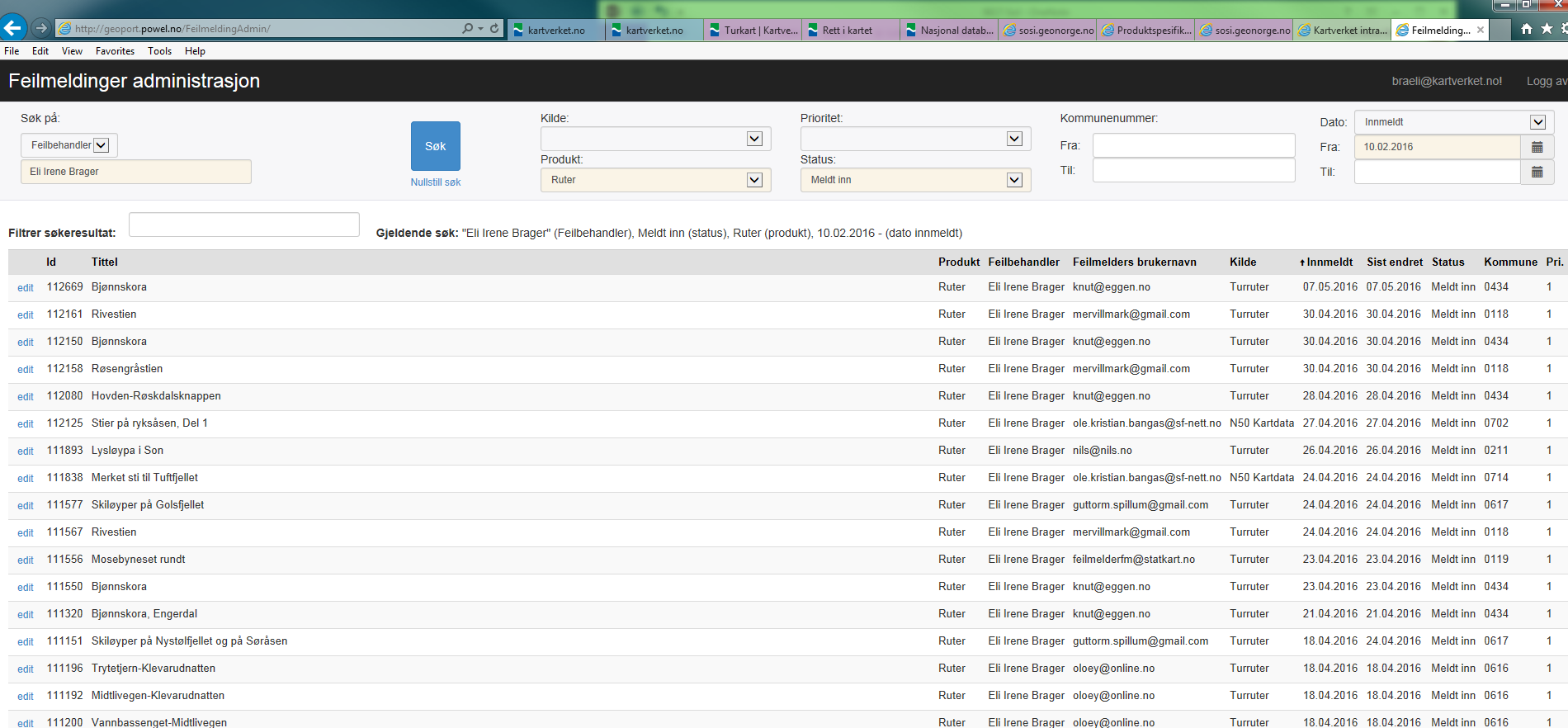The image size is (1568, 728).
Task: Open the address bar dropdown arrow
Action: 480,29
